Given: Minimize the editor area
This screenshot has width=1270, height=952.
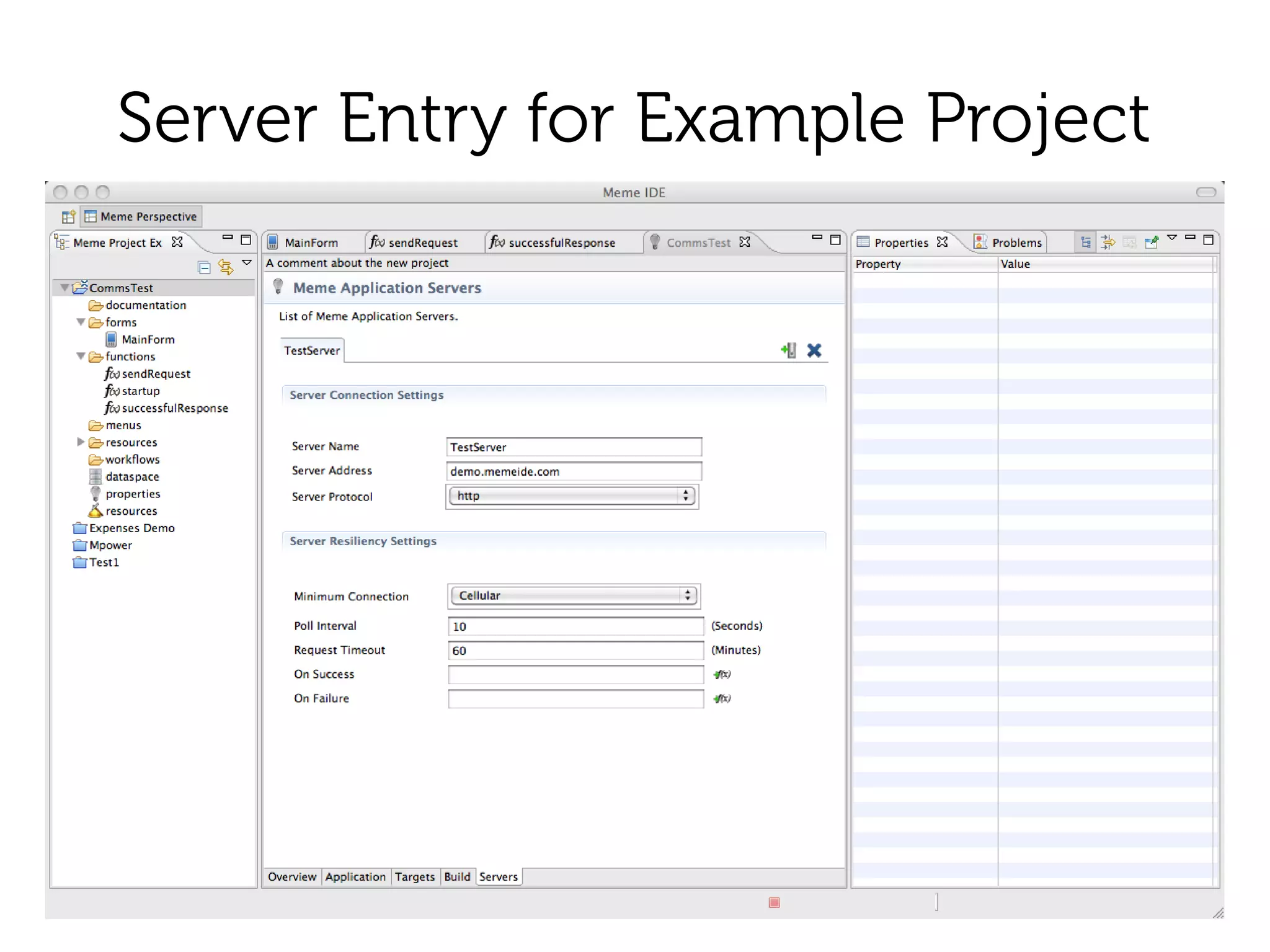Looking at the screenshot, I should [x=817, y=238].
